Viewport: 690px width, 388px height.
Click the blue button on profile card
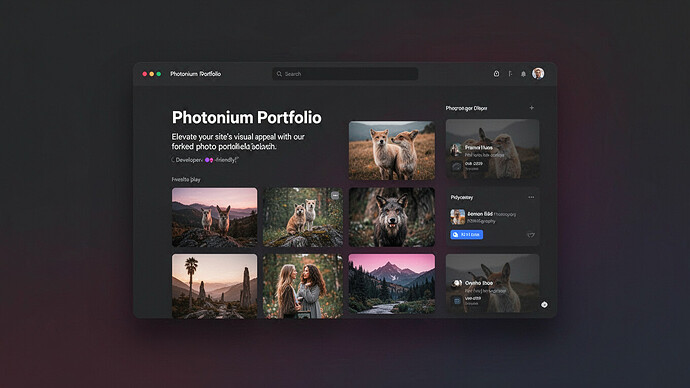coord(466,235)
